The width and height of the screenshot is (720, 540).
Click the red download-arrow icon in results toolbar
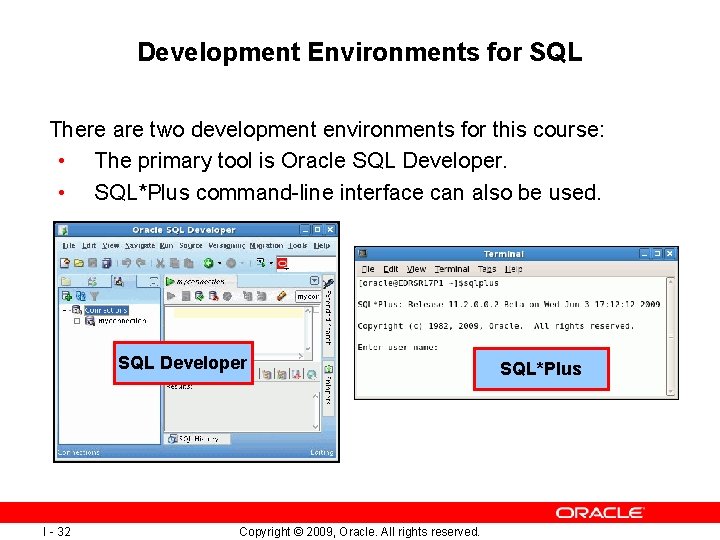pos(297,375)
